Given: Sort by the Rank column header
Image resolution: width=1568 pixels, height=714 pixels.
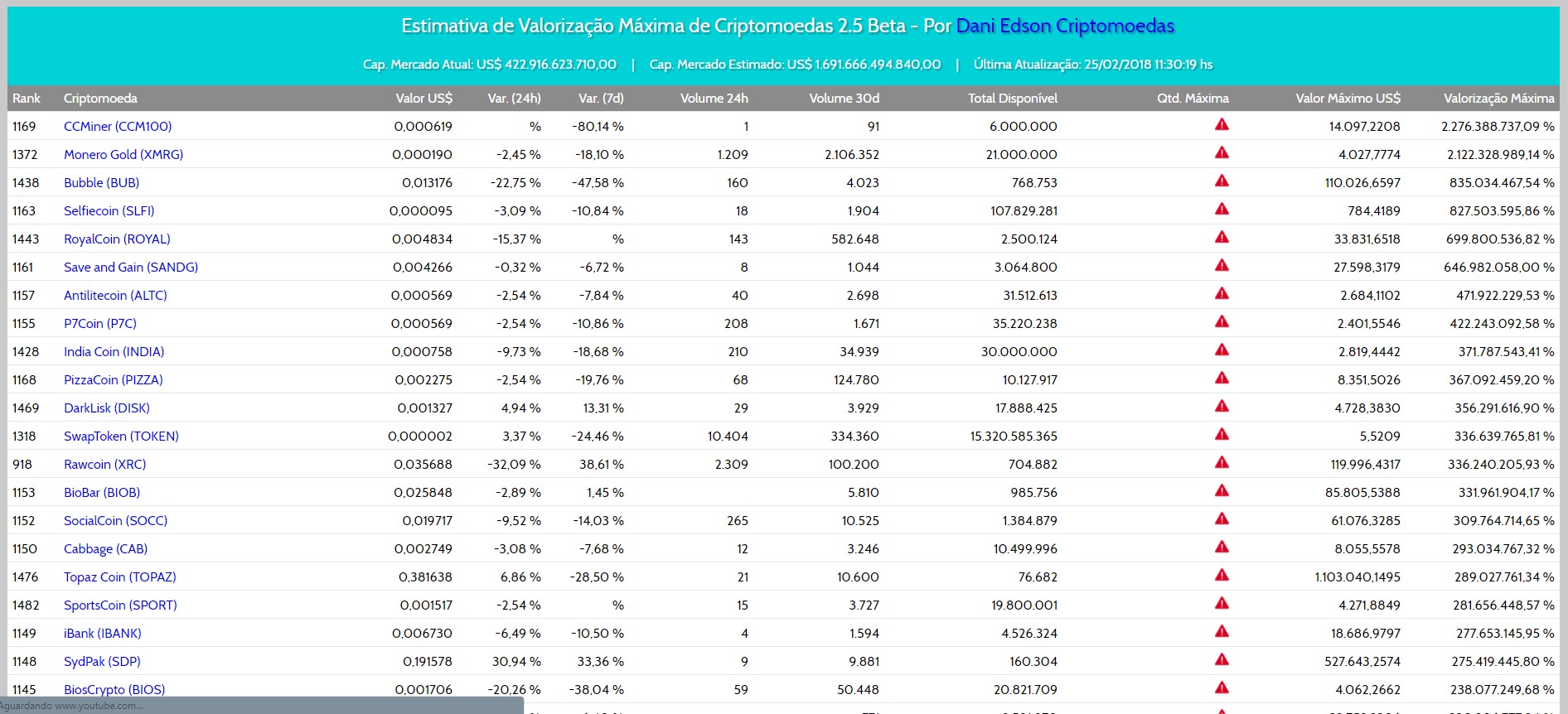Looking at the screenshot, I should point(27,99).
